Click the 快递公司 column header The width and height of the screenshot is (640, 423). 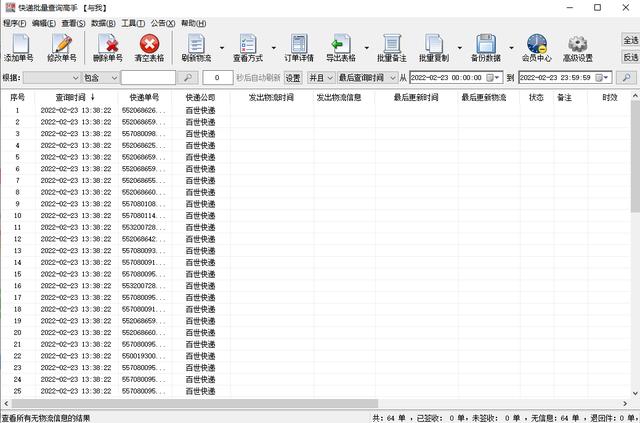pyautogui.click(x=200, y=97)
